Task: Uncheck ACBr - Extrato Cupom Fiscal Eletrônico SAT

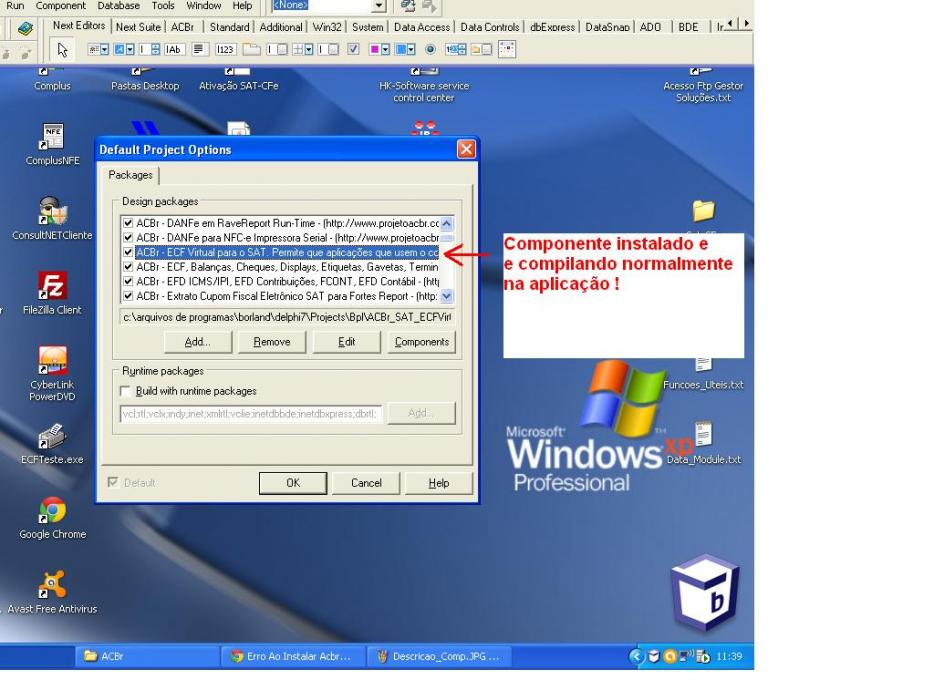Action: coord(127,296)
